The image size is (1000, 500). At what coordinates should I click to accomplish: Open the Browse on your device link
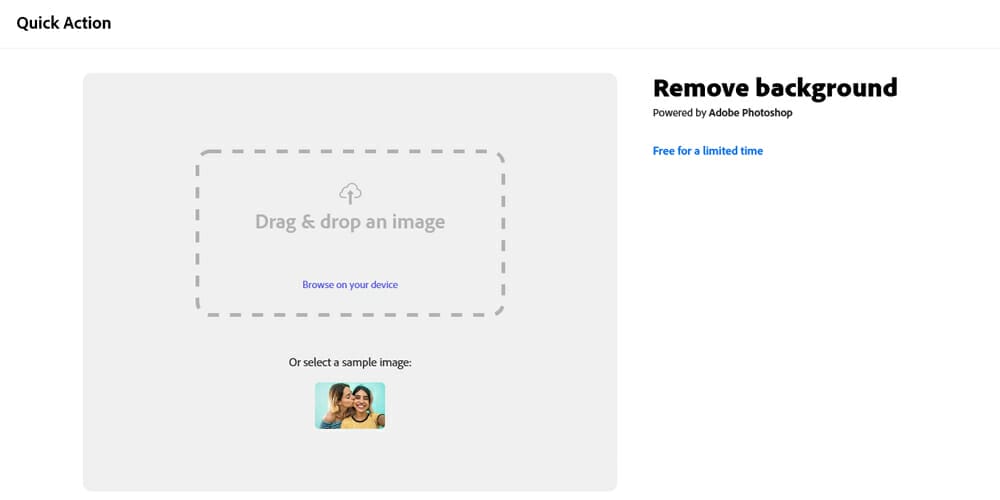pyautogui.click(x=350, y=284)
